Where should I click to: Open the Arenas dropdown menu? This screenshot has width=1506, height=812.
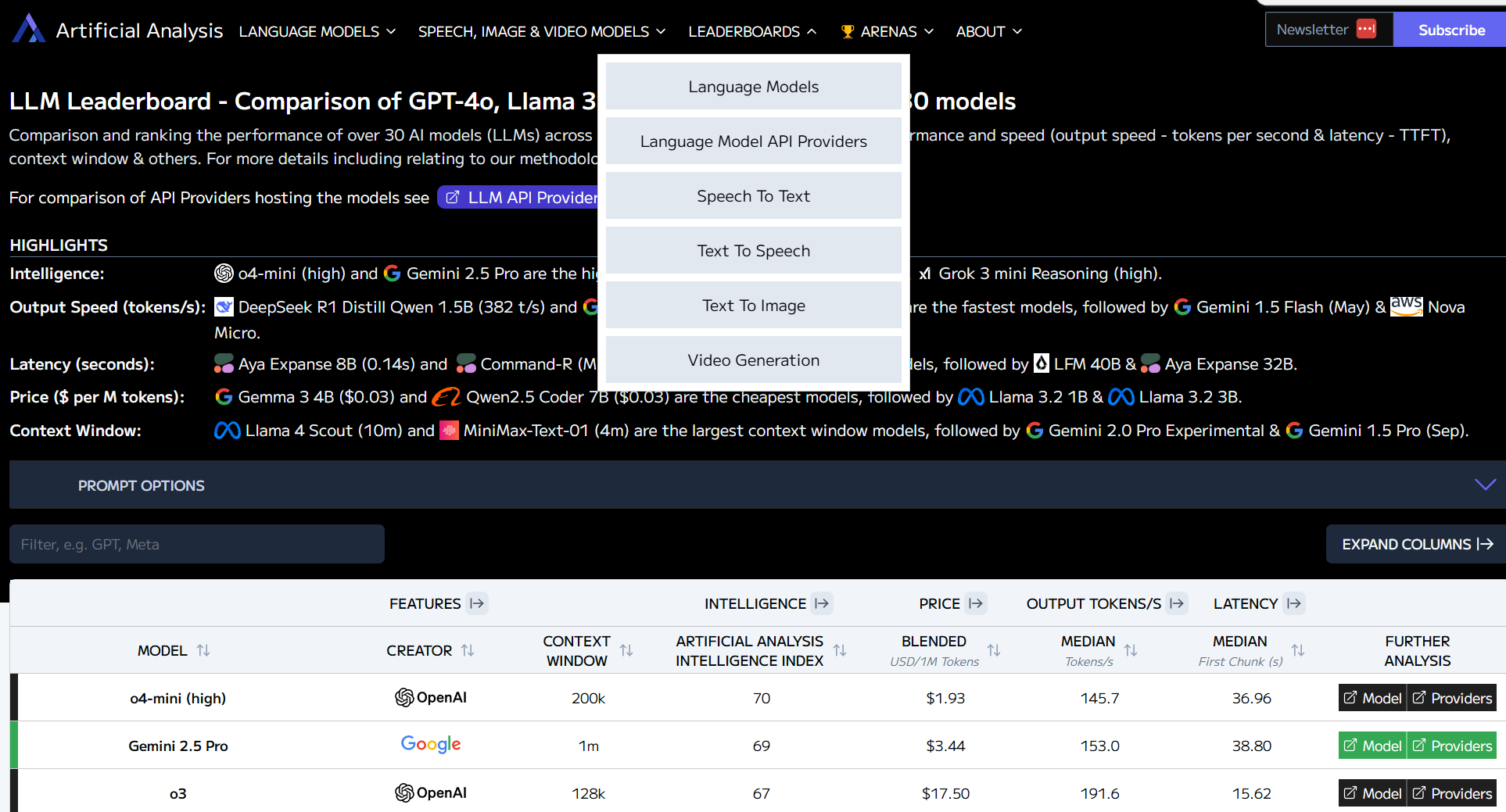[x=887, y=31]
